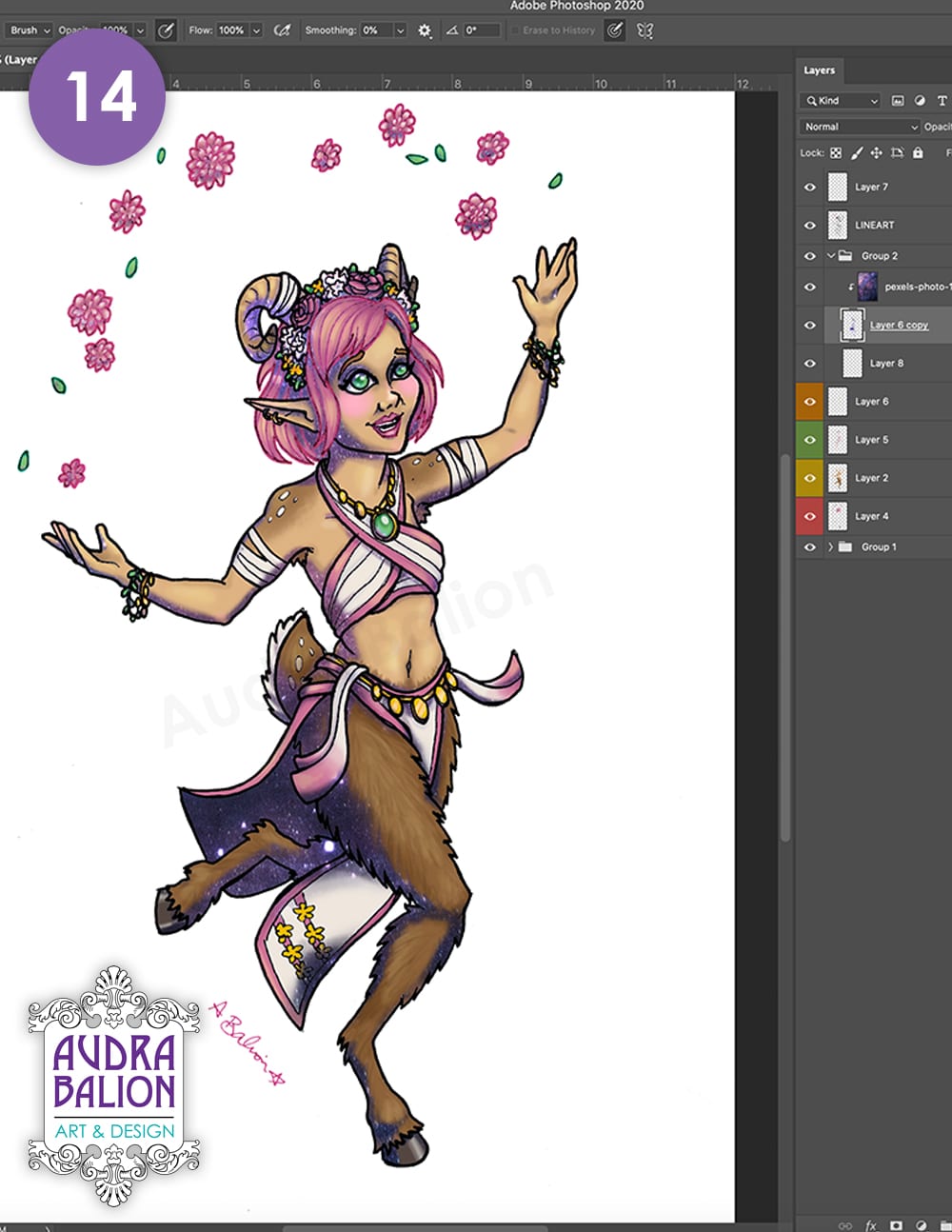Open the Flow value dropdown arrow
The image size is (952, 1232).
(256, 30)
